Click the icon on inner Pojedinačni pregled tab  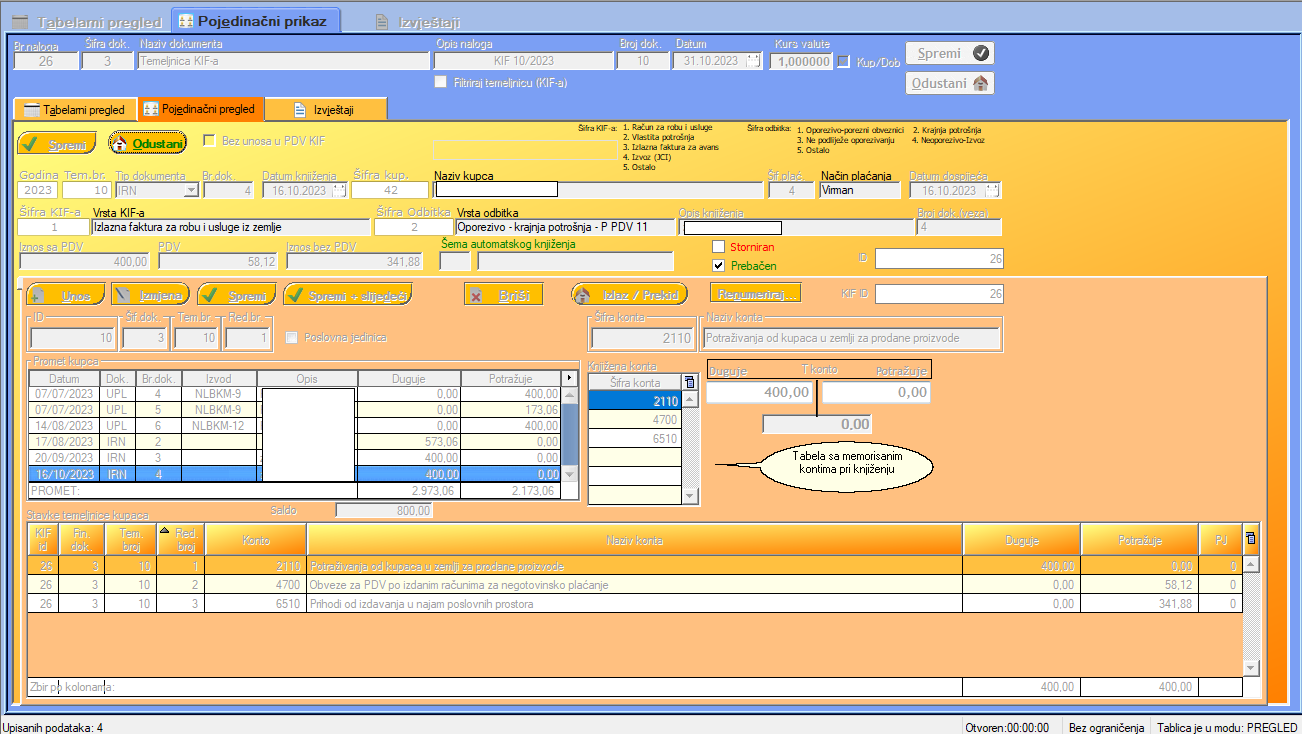pyautogui.click(x=151, y=109)
